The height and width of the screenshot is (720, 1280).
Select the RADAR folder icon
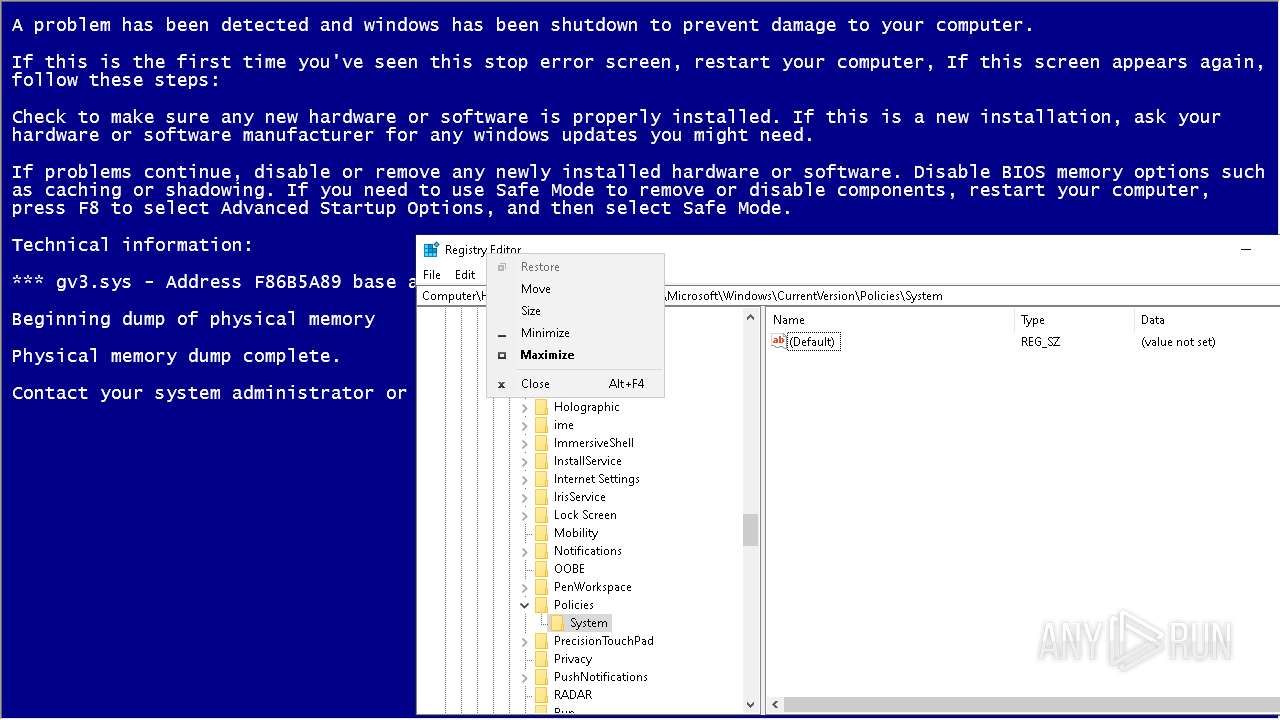click(541, 695)
